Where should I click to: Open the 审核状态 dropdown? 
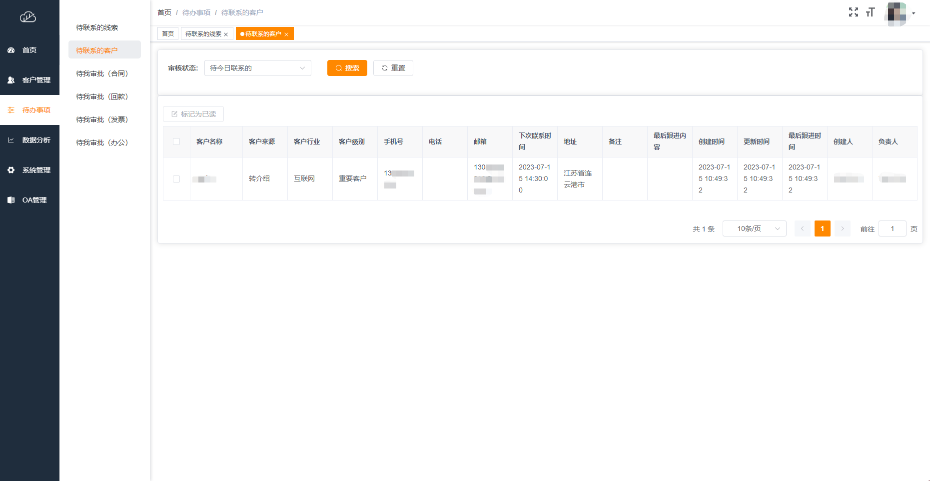tap(257, 68)
